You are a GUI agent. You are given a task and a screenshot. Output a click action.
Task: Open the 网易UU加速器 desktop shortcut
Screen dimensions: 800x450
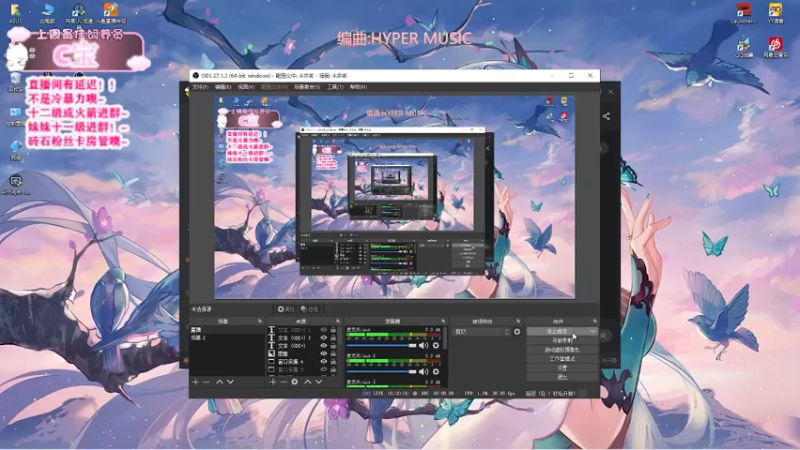(x=79, y=13)
